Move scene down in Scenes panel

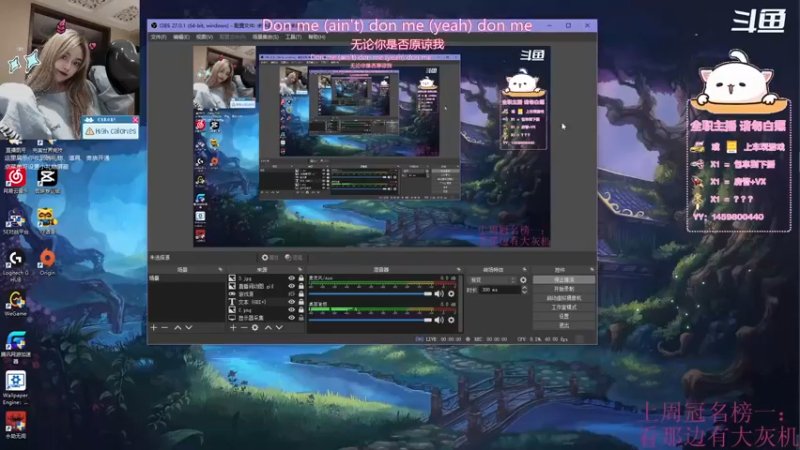189,328
